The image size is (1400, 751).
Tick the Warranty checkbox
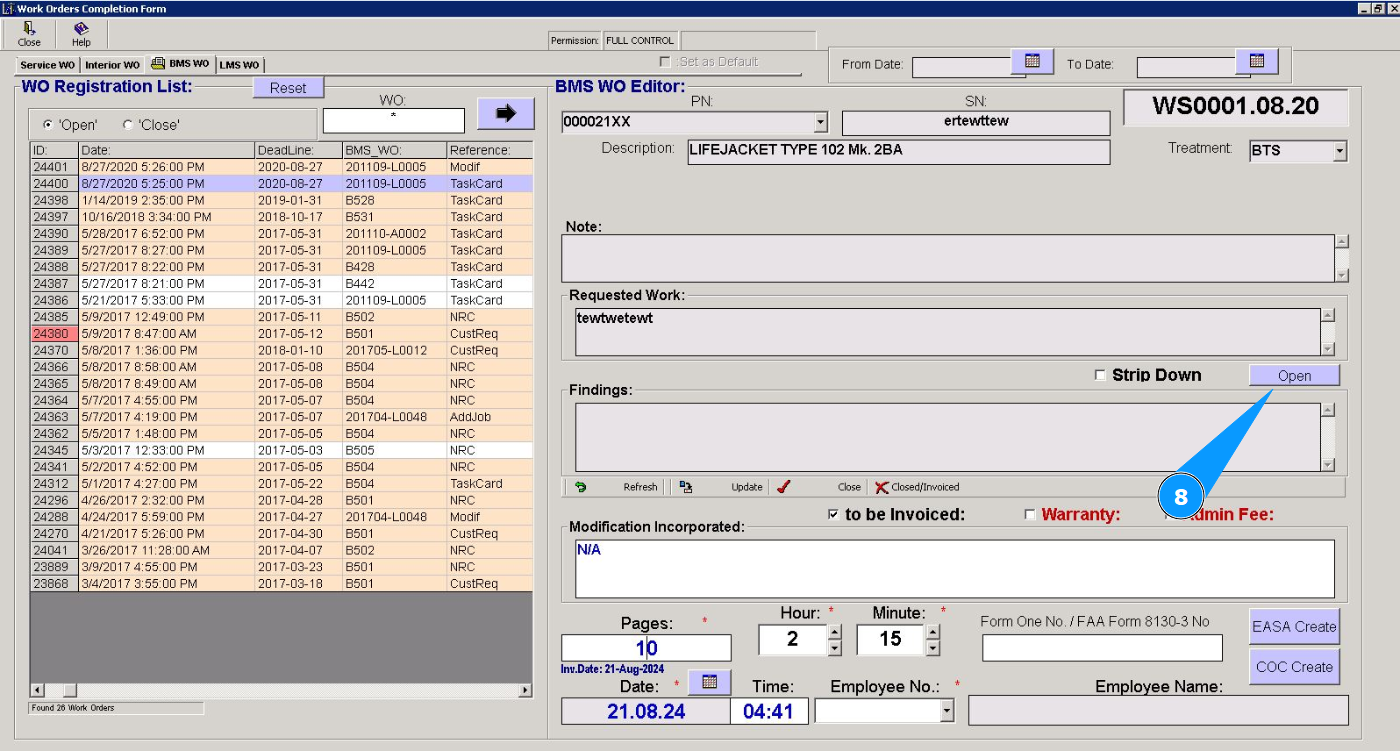tap(1030, 515)
